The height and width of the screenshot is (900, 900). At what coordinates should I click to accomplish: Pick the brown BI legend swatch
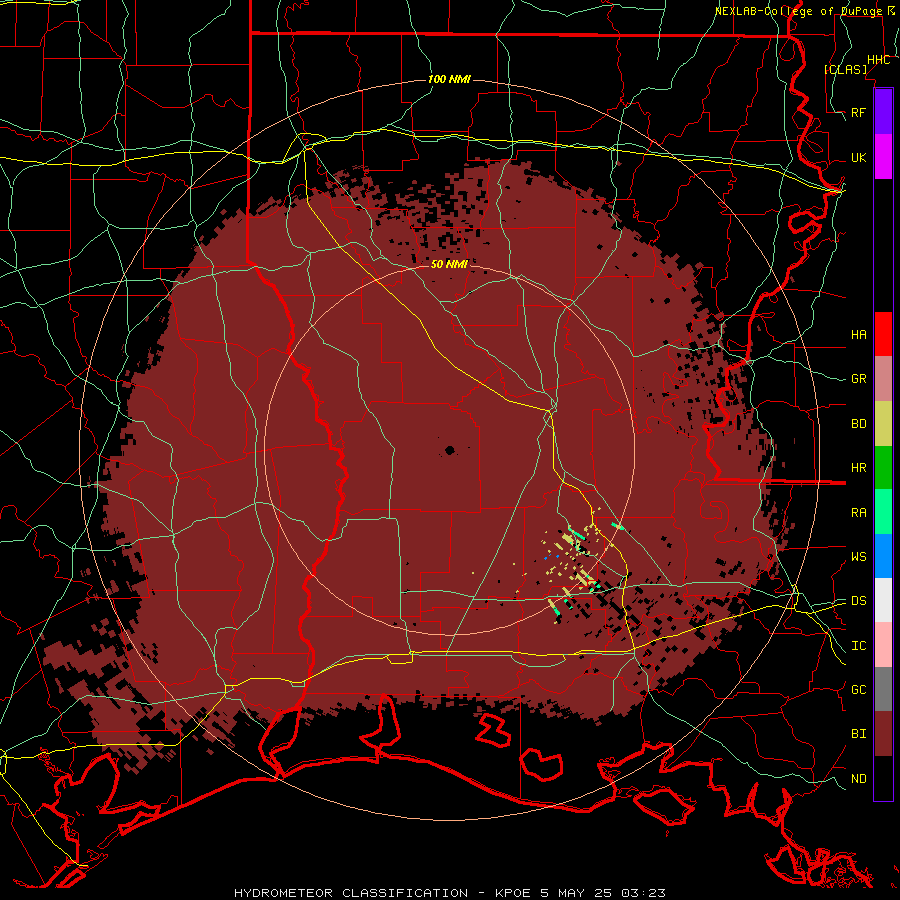883,734
